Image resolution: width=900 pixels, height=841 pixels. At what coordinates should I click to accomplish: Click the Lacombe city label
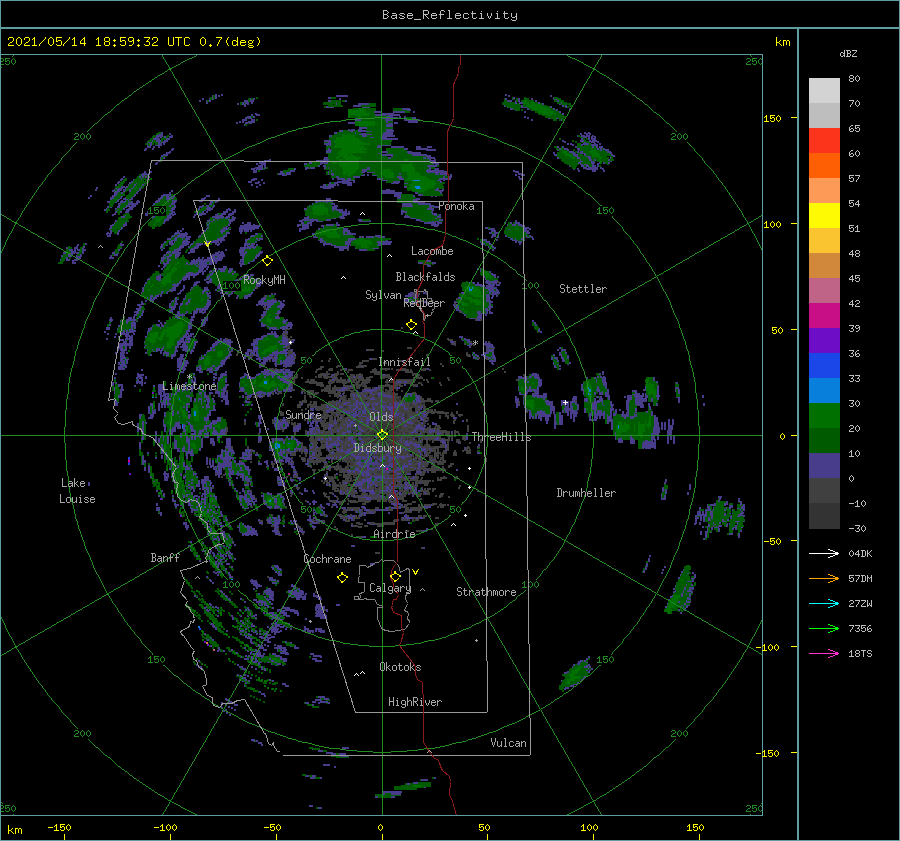[432, 251]
